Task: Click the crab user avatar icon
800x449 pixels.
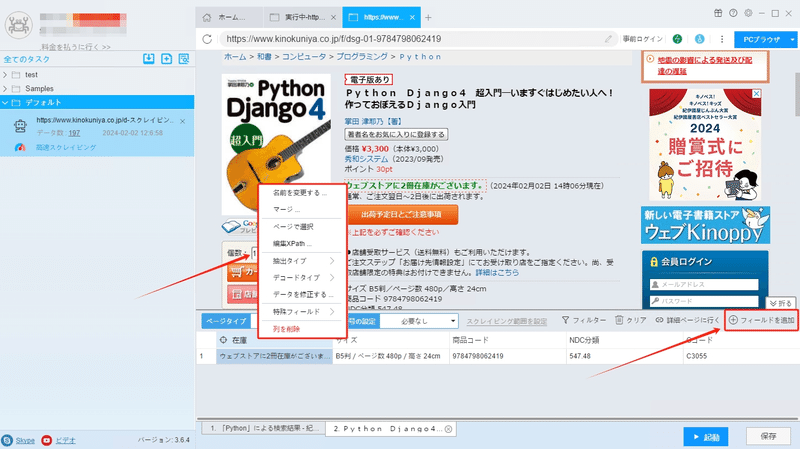Action: click(19, 24)
